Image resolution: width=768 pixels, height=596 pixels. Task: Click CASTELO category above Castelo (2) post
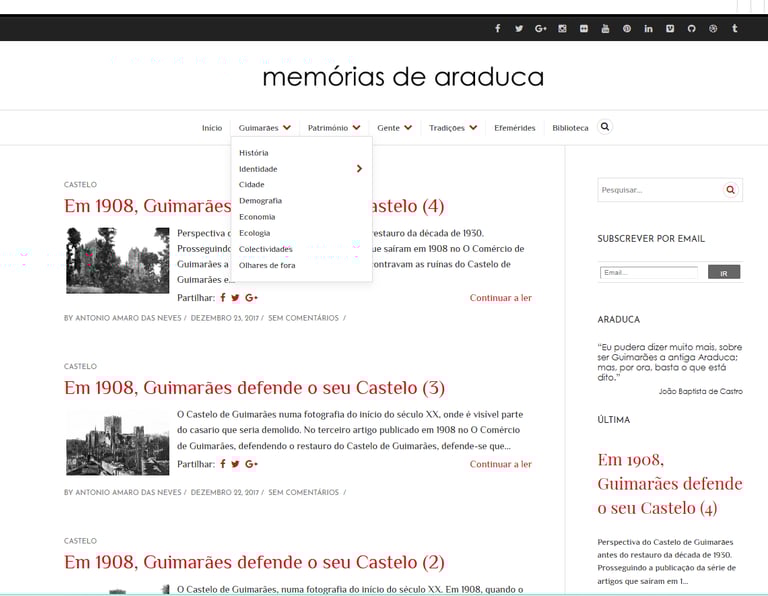[x=80, y=541]
